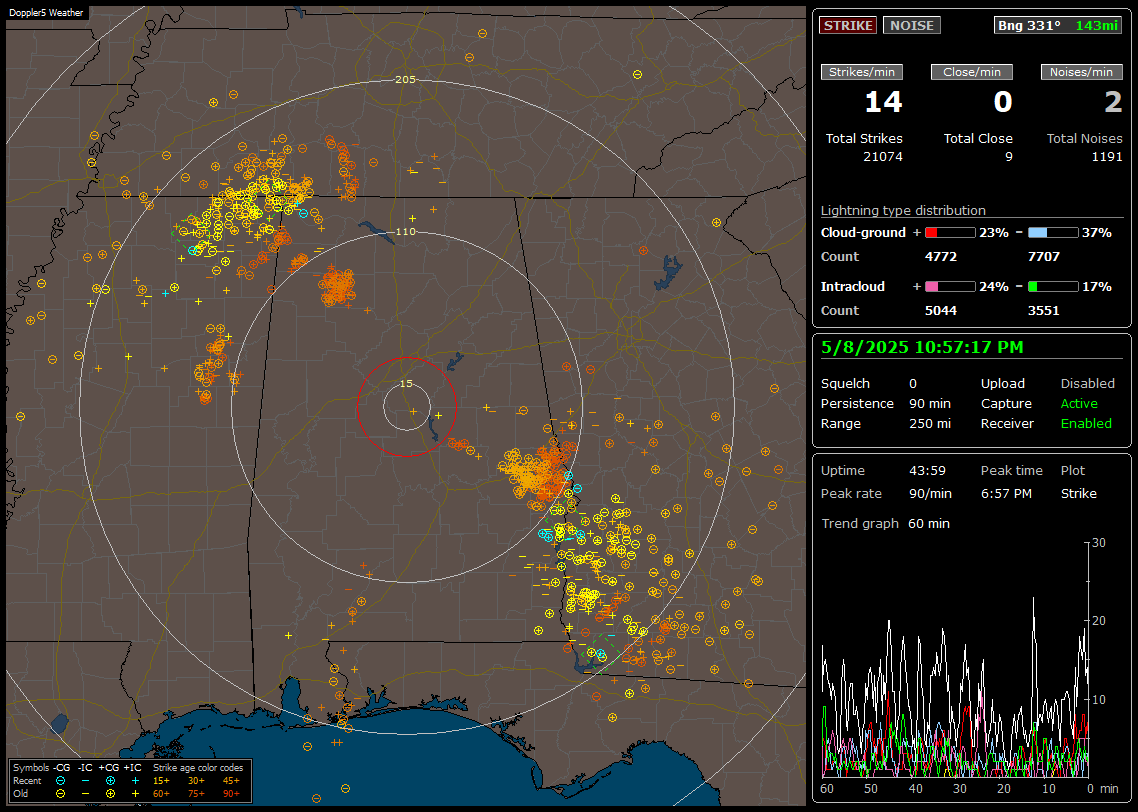Click the Strikes/min header button

(861, 72)
